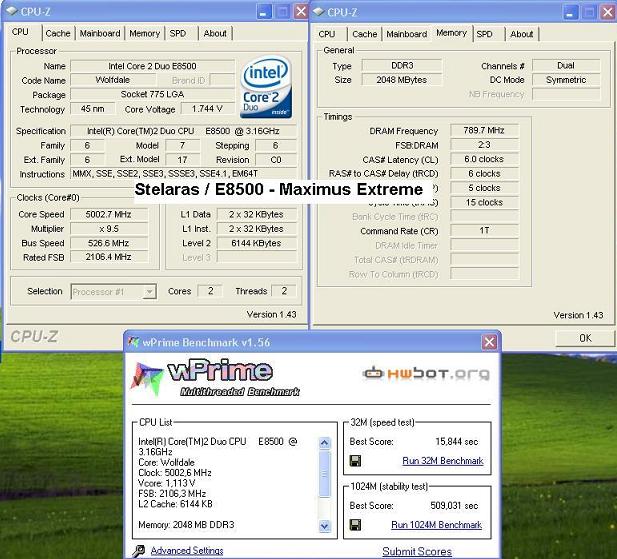Open Cache tab in right CPU-Z window
Image resolution: width=617 pixels, height=559 pixels.
[364, 34]
